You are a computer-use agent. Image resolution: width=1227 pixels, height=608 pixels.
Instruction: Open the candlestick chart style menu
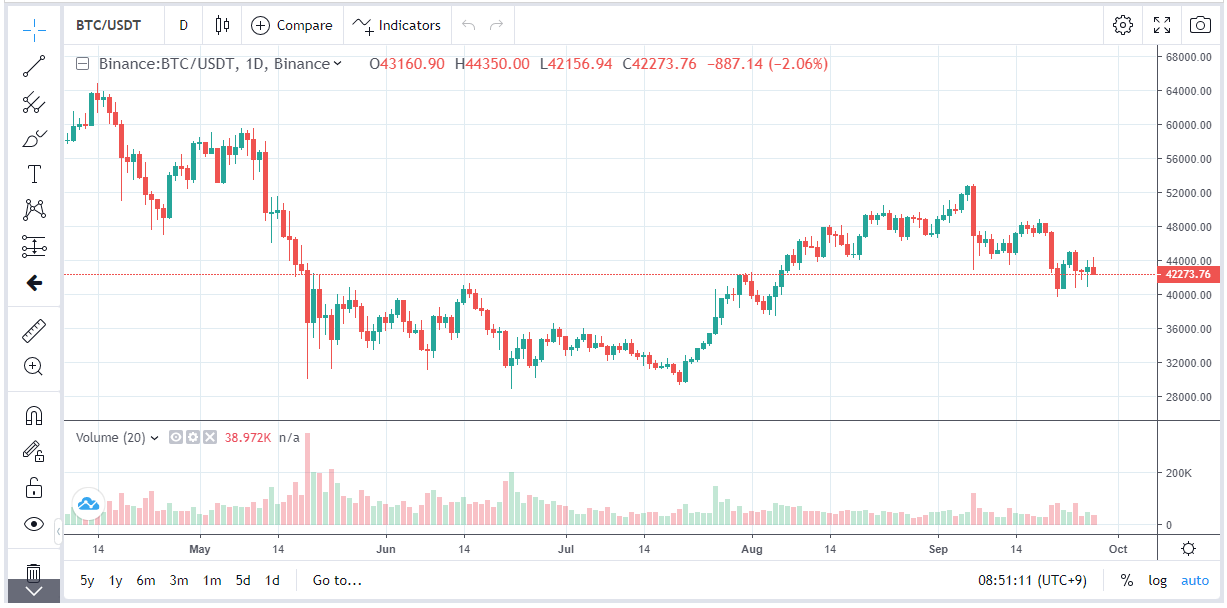222,25
